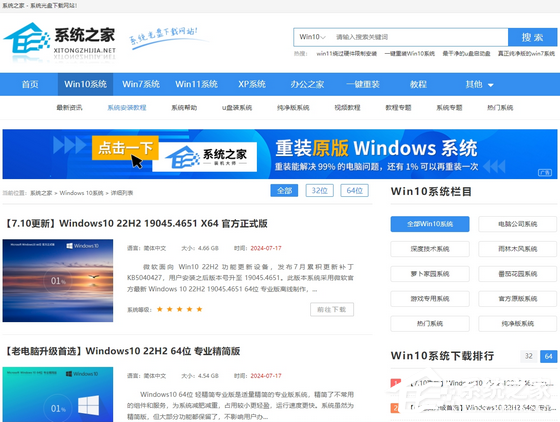Open the 系统专题 sub-navigation link
Image resolution: width=560 pixels, height=422 pixels.
tap(449, 107)
